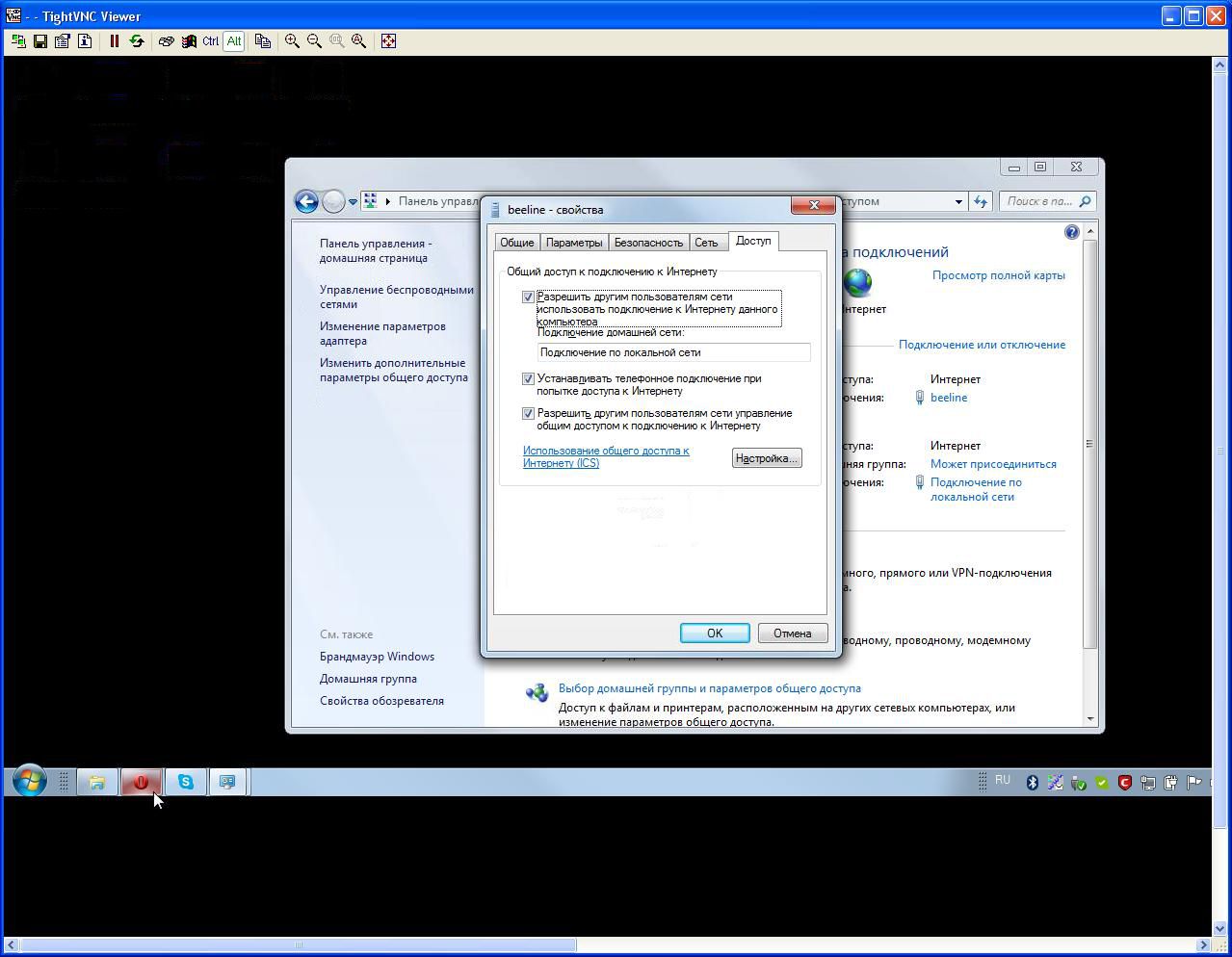
Task: Click Может присоединиться link
Action: (993, 464)
